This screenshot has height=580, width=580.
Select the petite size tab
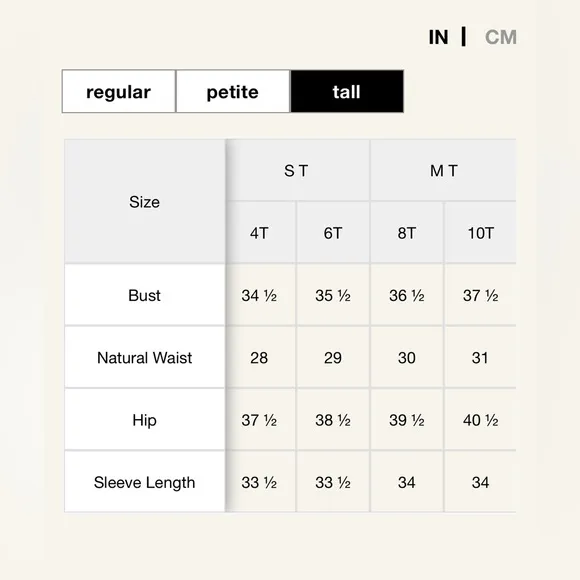[233, 91]
